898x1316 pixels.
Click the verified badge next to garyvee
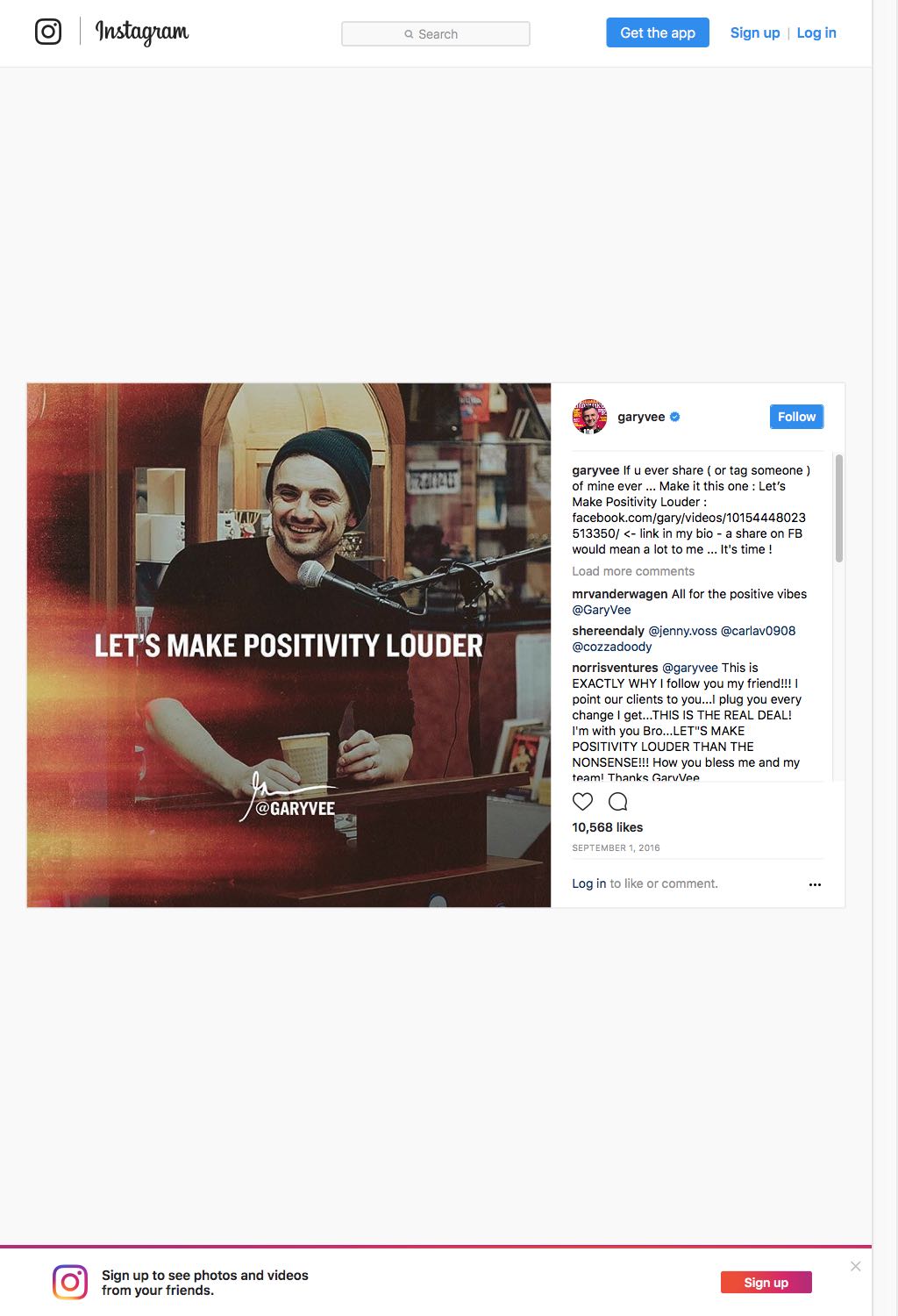click(675, 417)
